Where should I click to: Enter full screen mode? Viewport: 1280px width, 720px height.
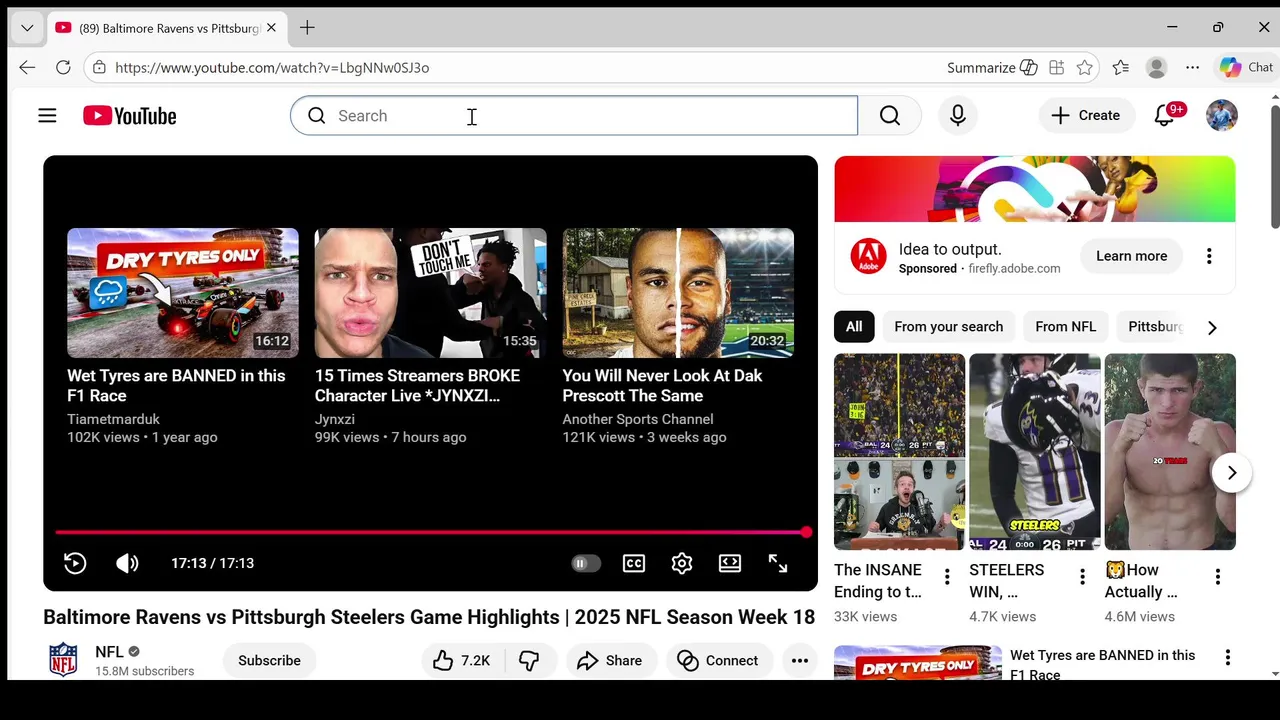(x=778, y=563)
